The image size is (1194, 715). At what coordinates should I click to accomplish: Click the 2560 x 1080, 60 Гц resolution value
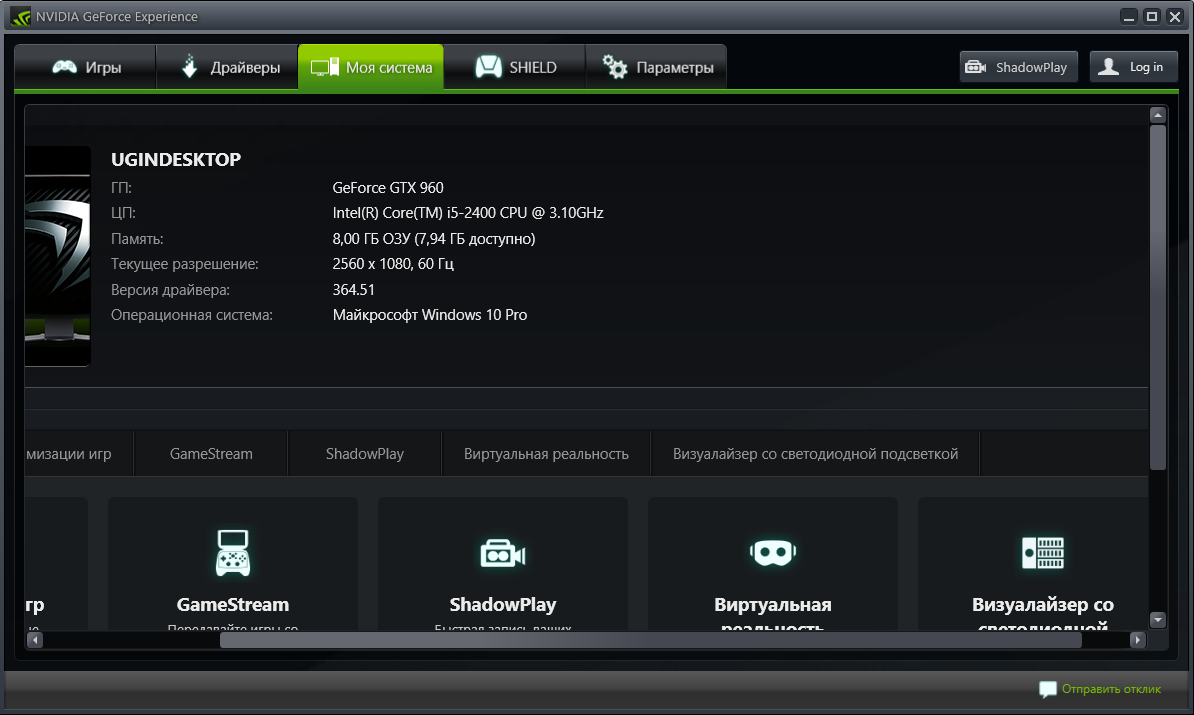[x=393, y=264]
